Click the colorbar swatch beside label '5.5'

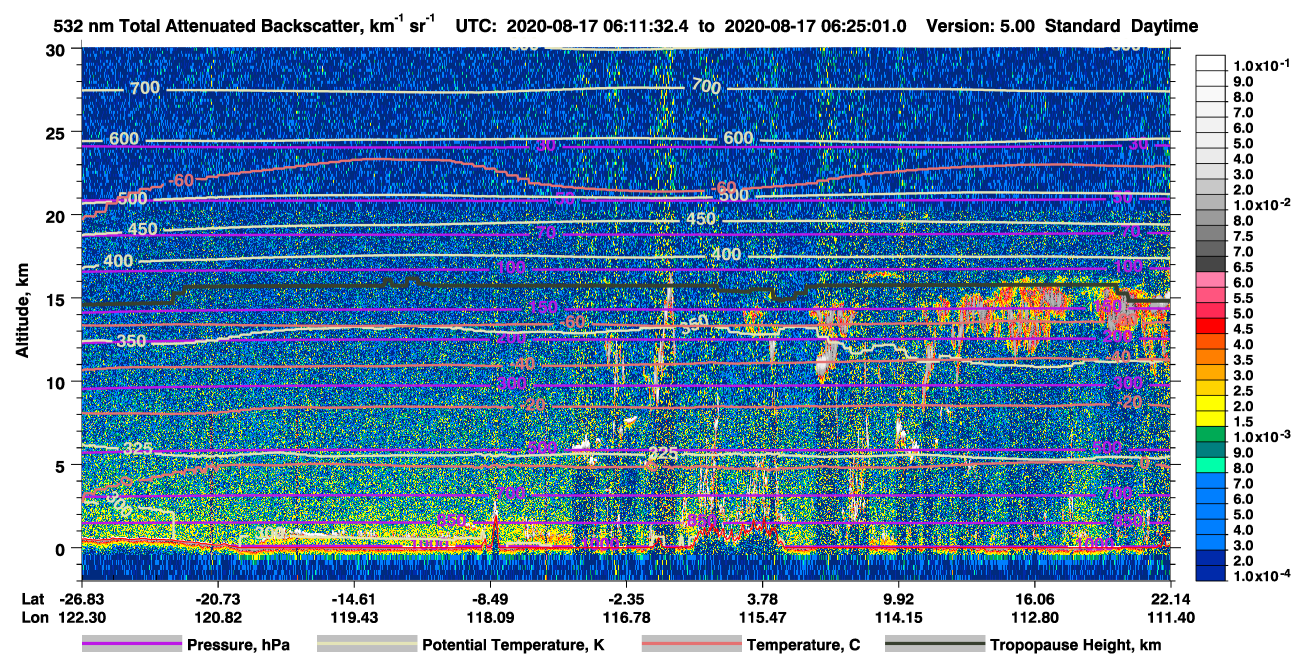click(x=1211, y=293)
